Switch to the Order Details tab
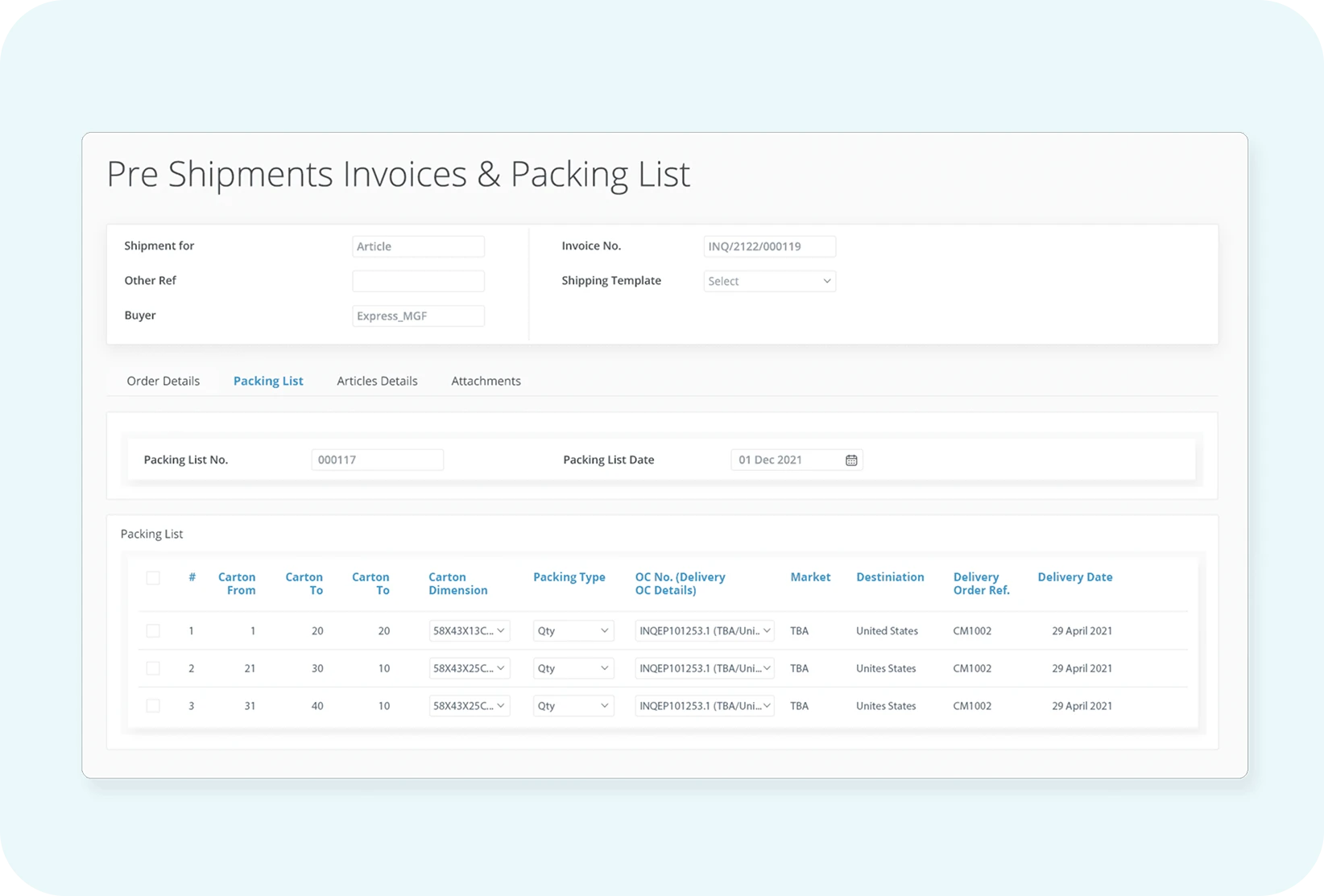Image resolution: width=1324 pixels, height=896 pixels. pos(163,381)
